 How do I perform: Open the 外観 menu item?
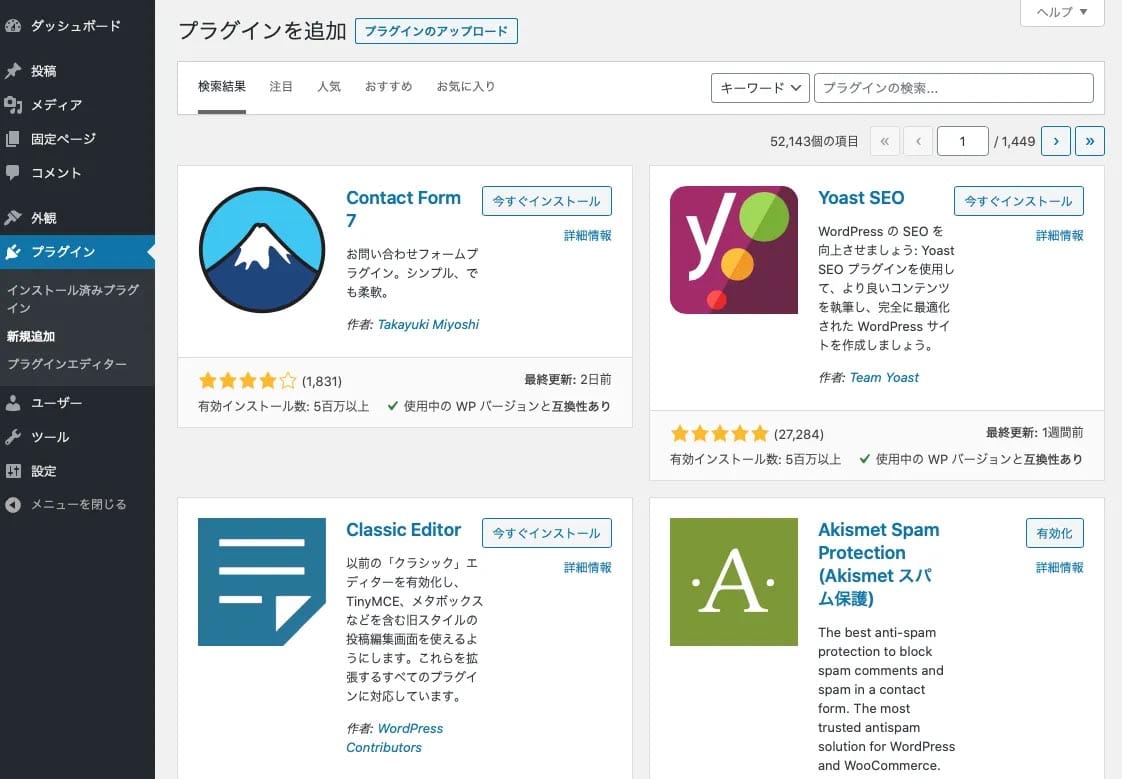[x=44, y=217]
